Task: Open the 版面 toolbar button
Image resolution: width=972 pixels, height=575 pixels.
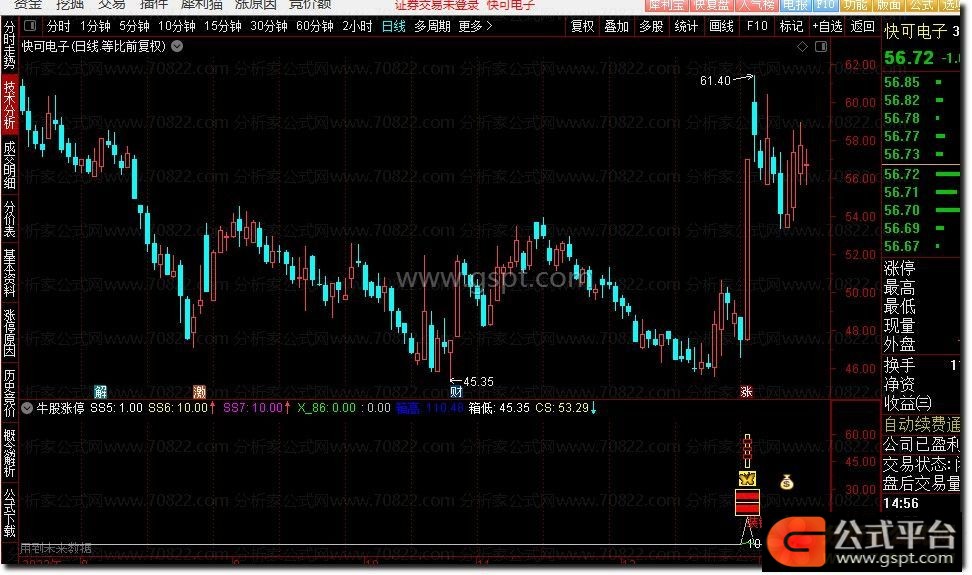Action: [x=888, y=5]
